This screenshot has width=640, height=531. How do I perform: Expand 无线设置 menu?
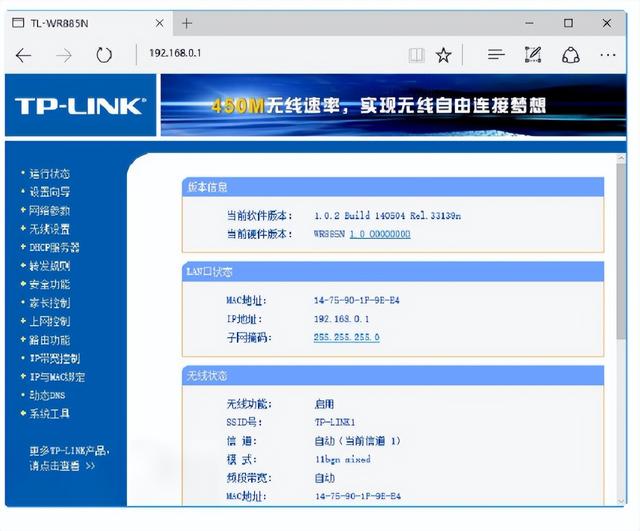coord(49,229)
